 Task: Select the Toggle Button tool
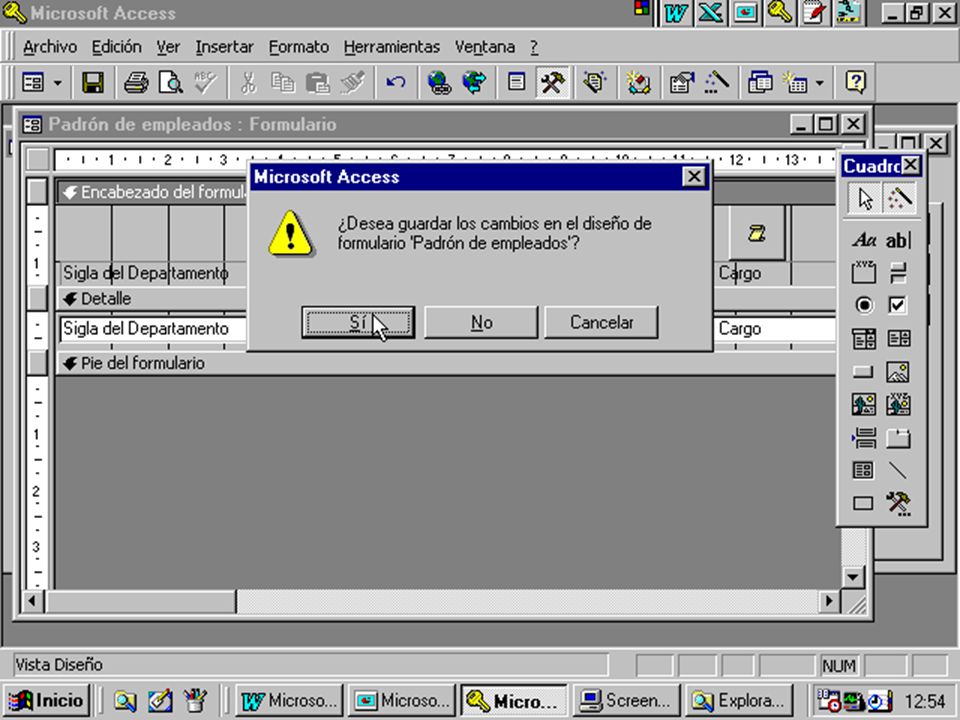point(898,272)
